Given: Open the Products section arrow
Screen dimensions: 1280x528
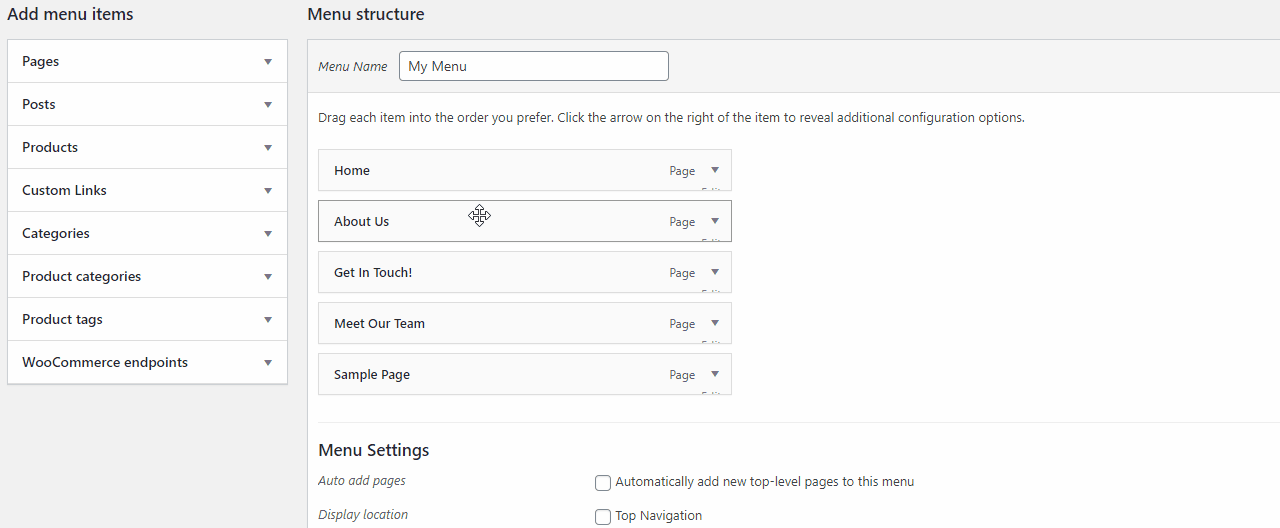Looking at the screenshot, I should pos(268,148).
